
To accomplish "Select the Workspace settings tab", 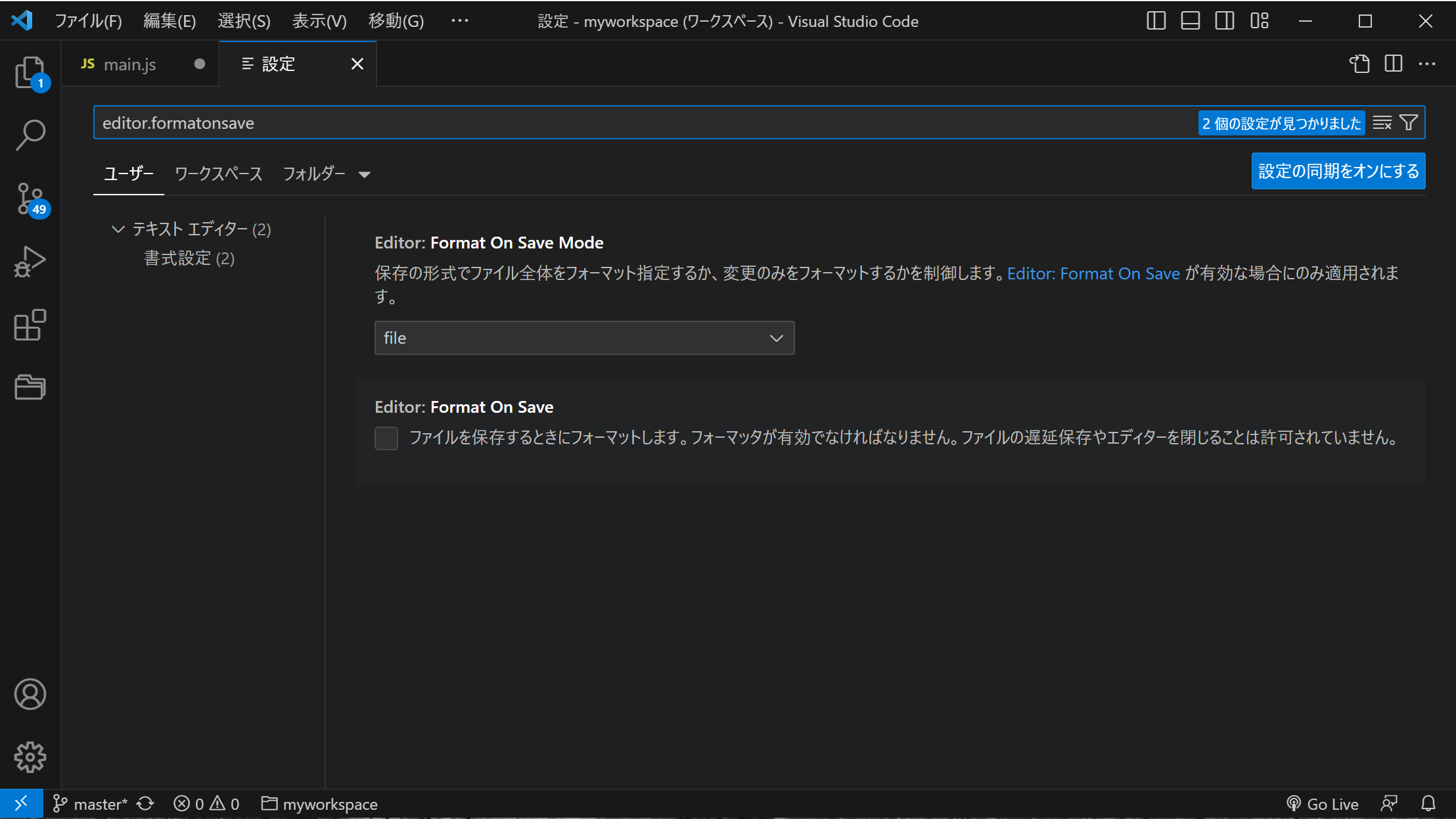I will 218,174.
